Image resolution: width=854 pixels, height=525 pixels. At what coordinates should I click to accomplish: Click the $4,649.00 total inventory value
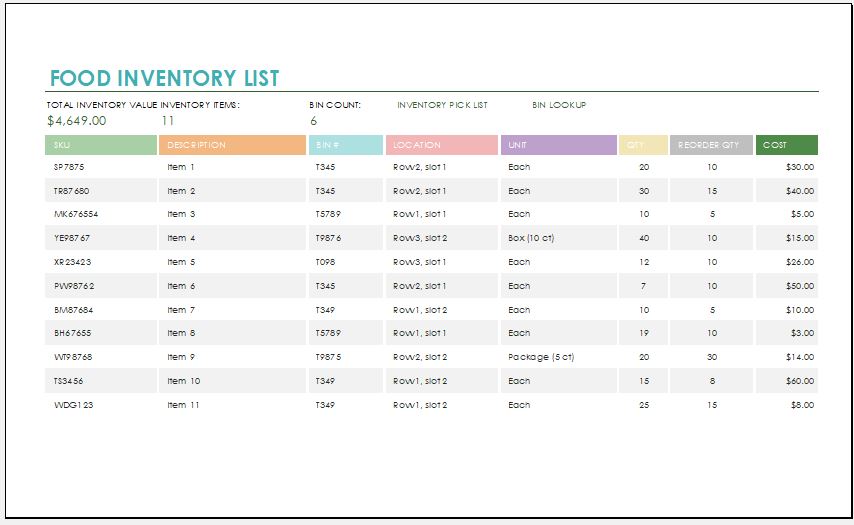[x=77, y=121]
